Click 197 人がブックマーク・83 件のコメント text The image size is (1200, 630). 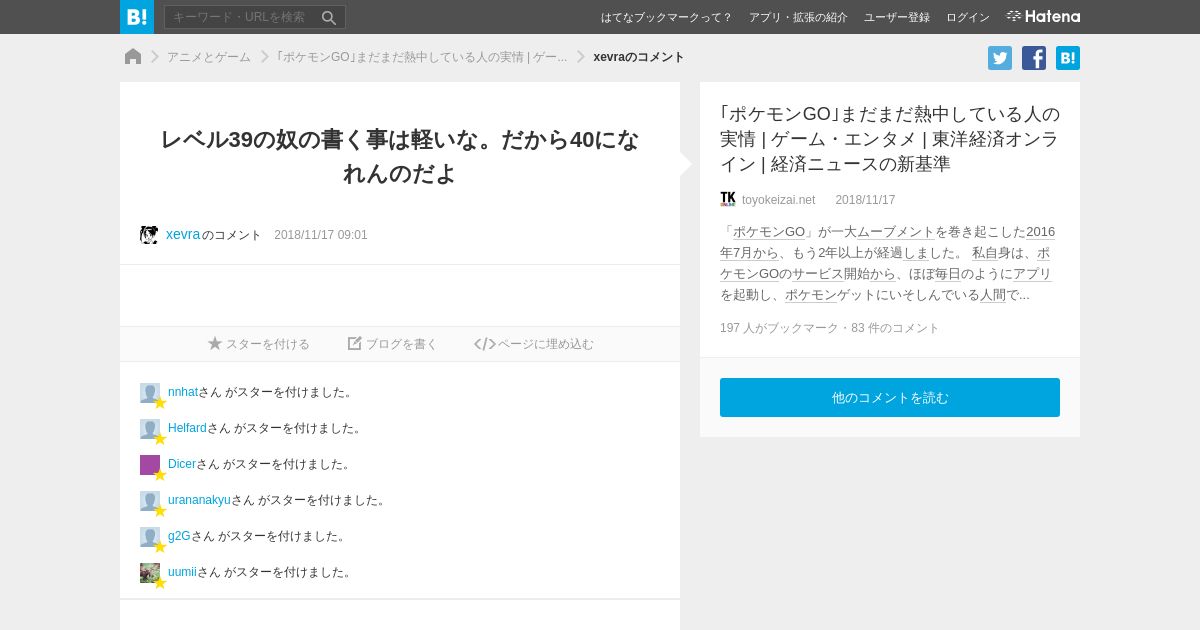(830, 328)
